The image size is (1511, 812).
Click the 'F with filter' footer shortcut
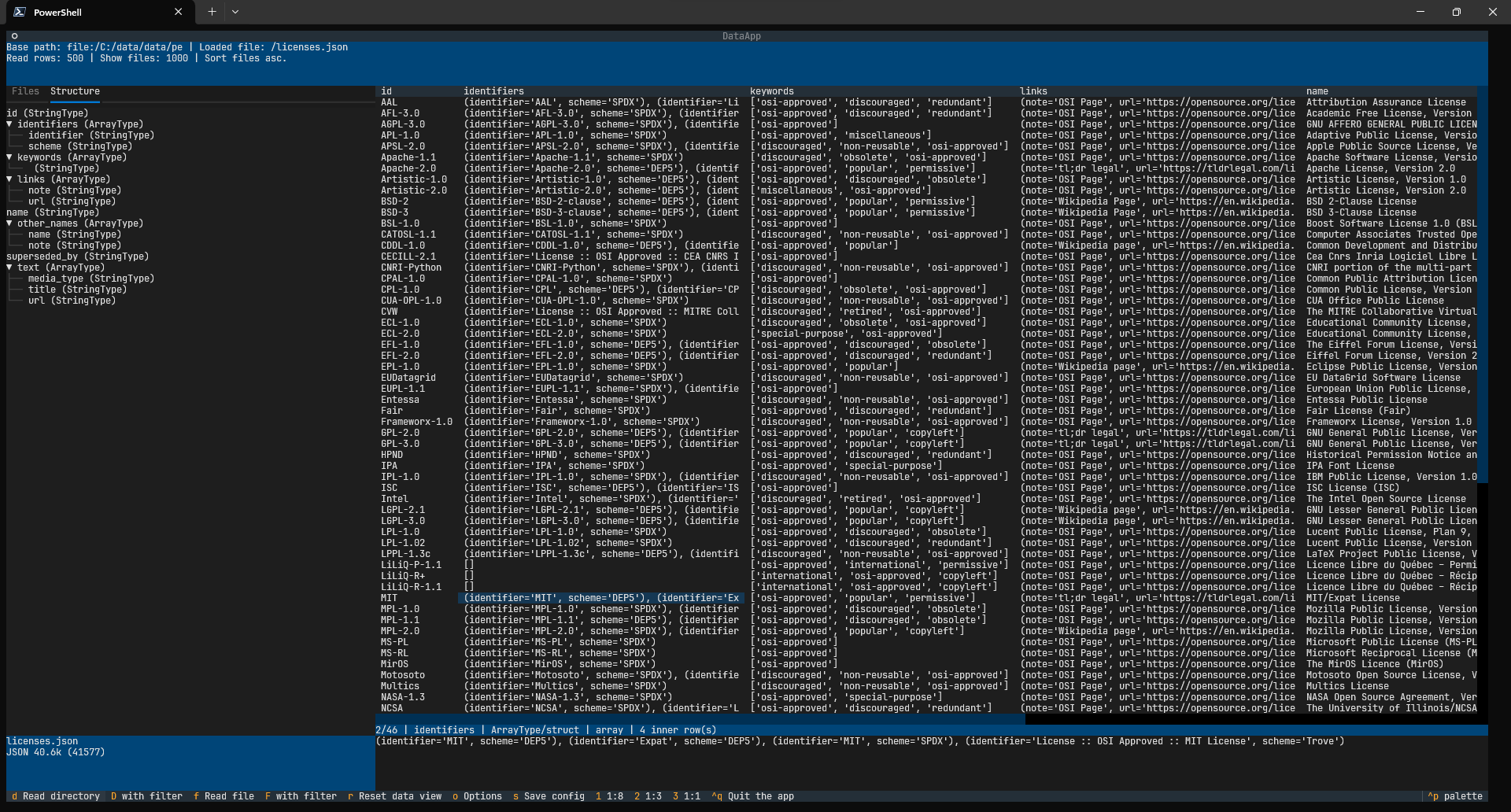(x=301, y=796)
